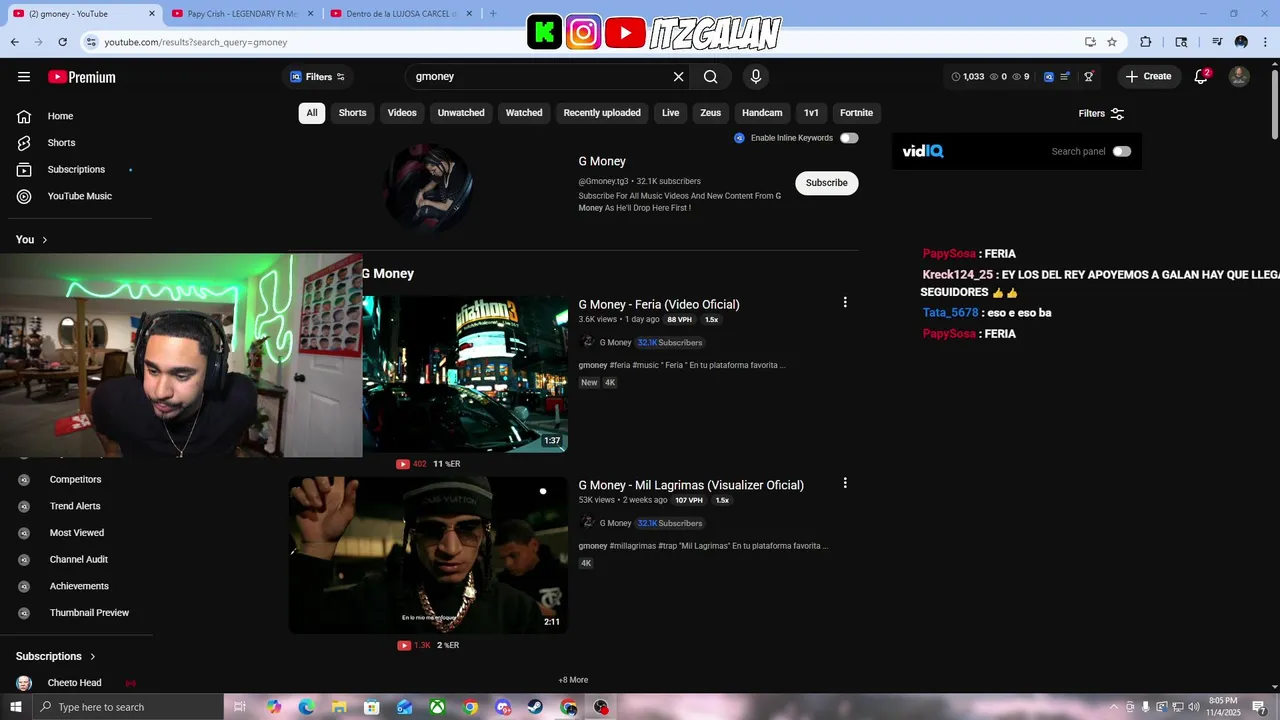Open G Money - Mil Lagrimas video title
This screenshot has height=720, width=1280.
pos(691,485)
